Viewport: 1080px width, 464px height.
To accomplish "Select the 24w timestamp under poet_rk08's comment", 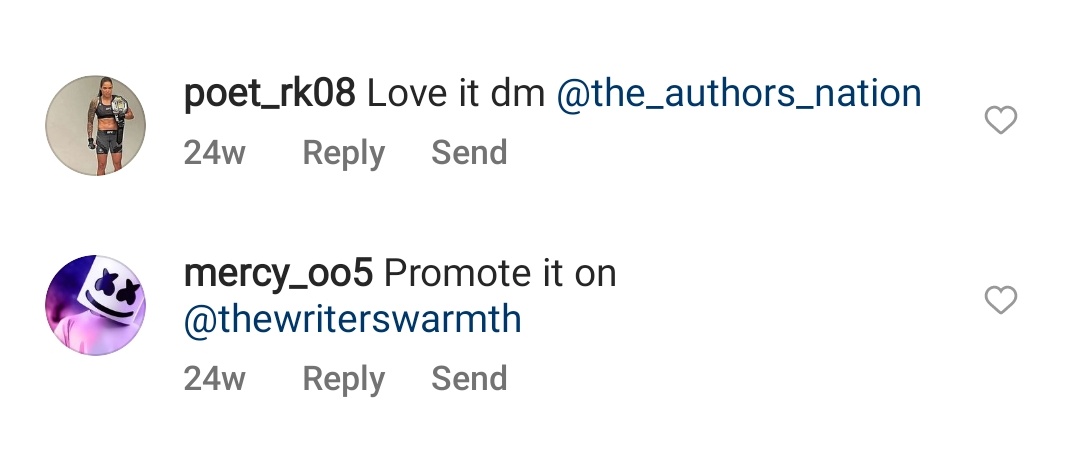I will click(214, 152).
